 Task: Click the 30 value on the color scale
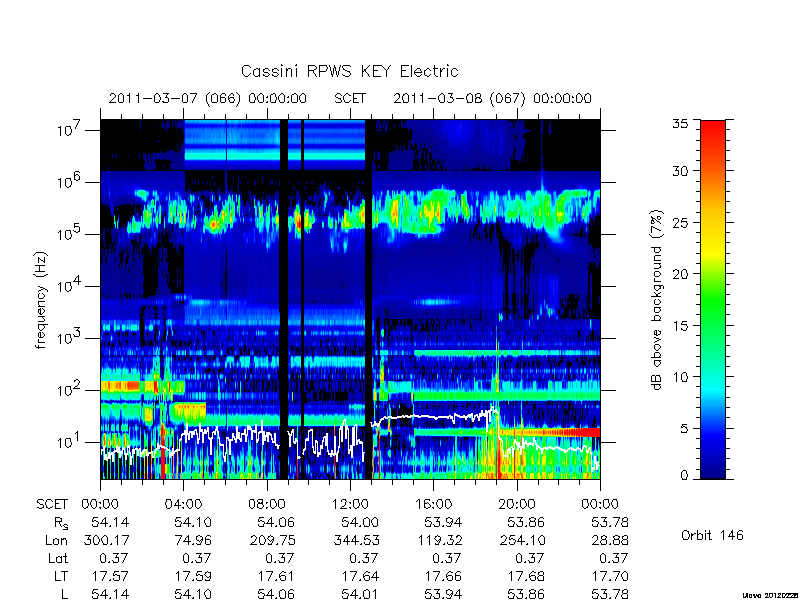pos(681,170)
